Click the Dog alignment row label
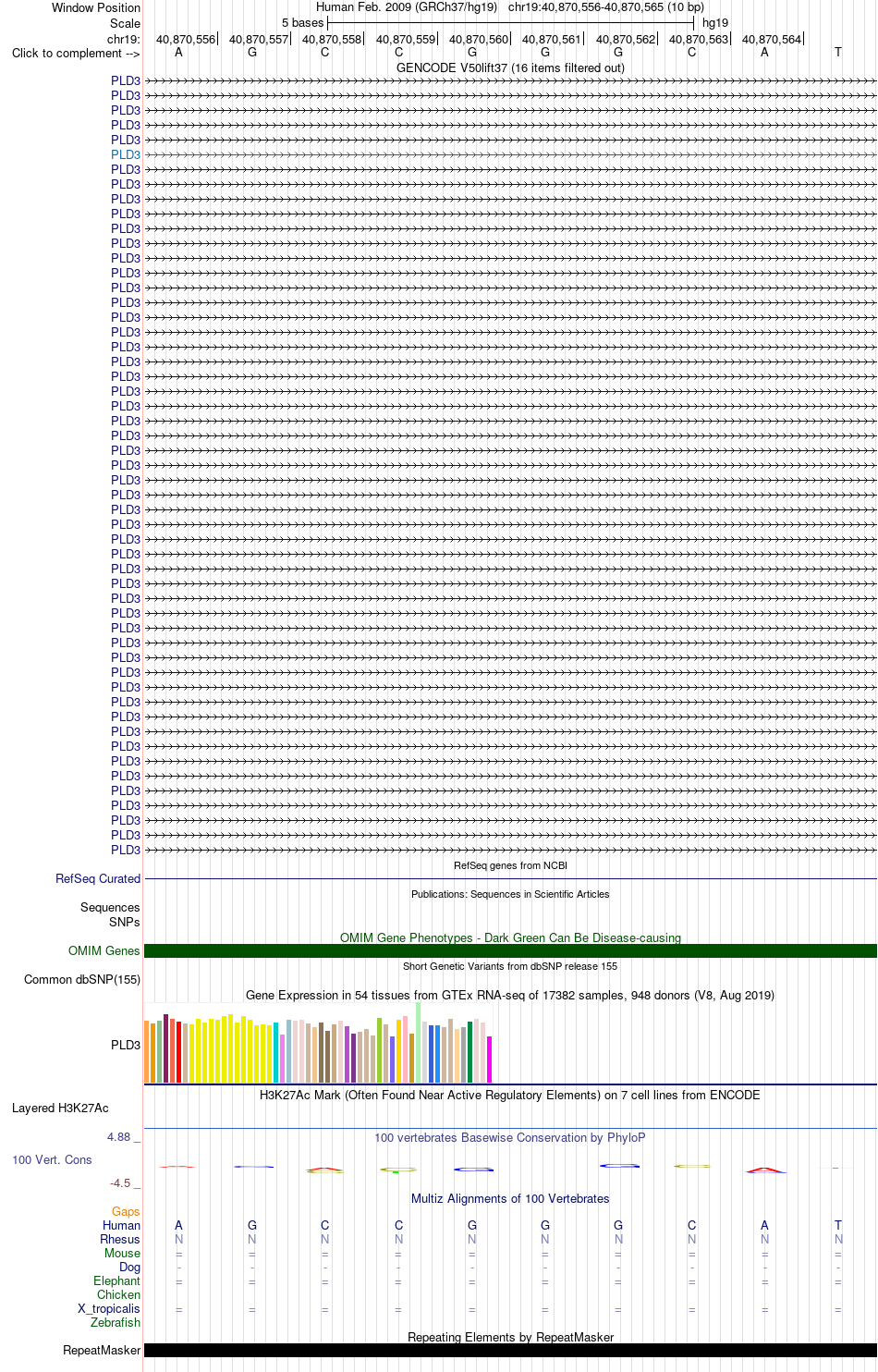 pos(130,1267)
